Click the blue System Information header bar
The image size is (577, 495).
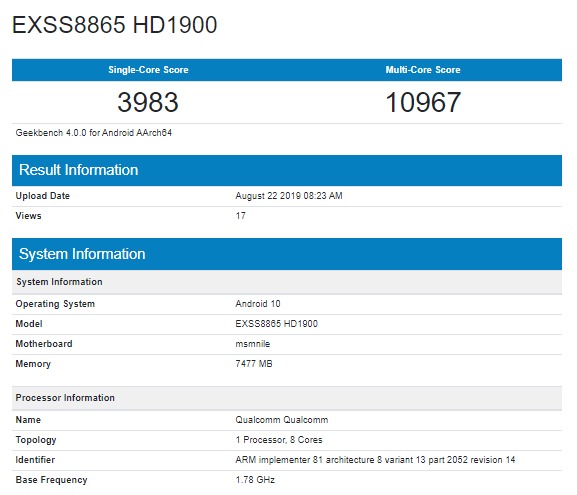pos(287,254)
